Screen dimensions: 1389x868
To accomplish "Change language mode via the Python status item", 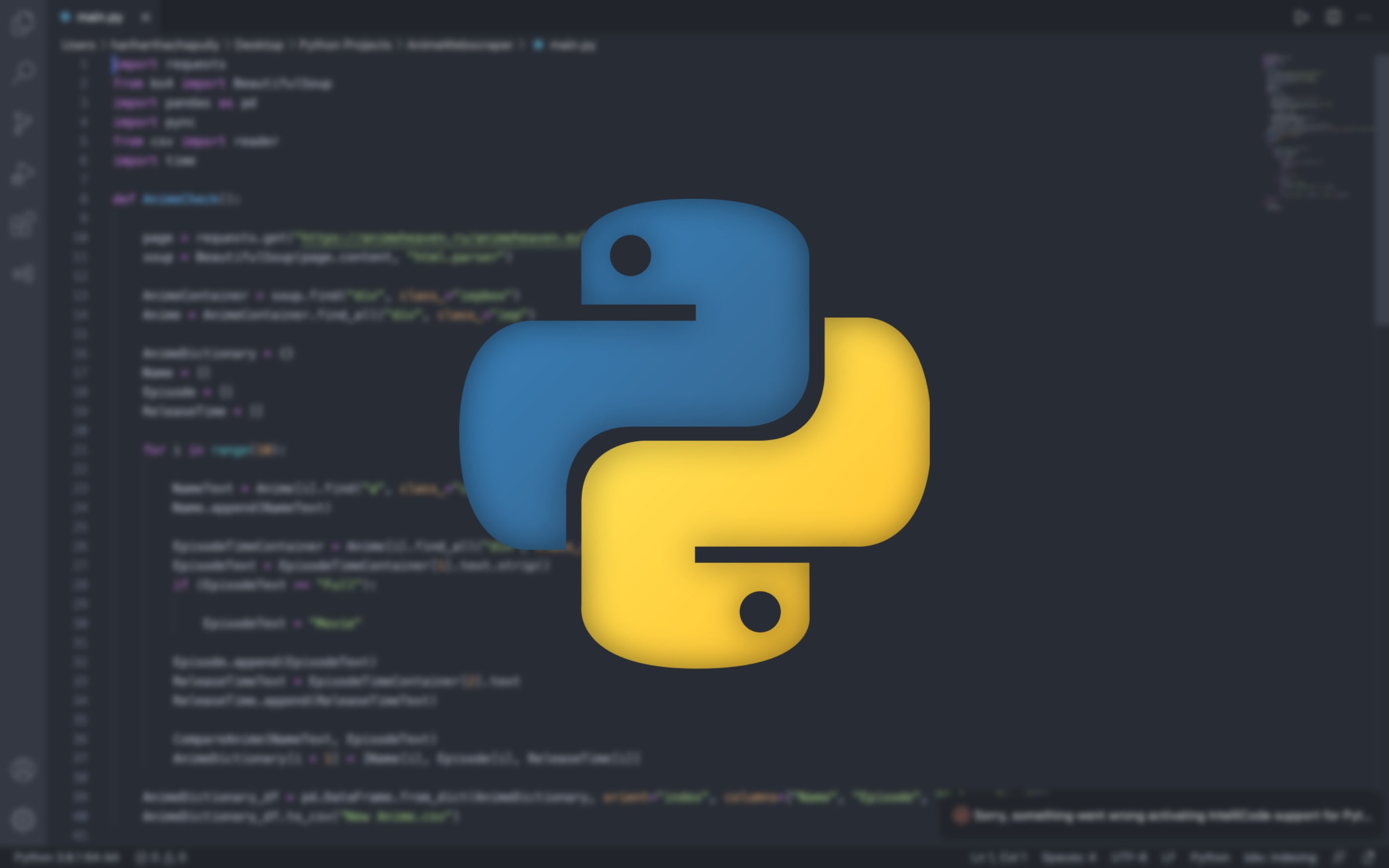I will click(1210, 857).
